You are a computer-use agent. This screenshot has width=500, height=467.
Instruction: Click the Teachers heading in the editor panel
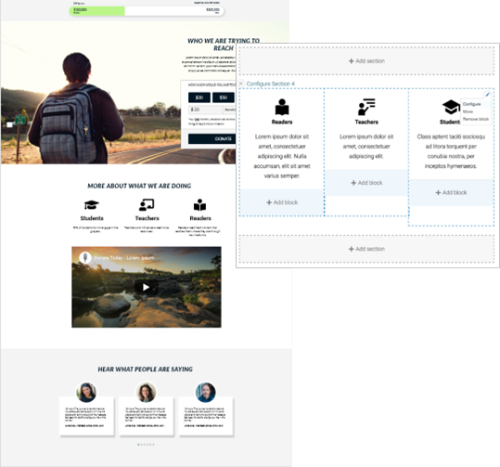(x=367, y=122)
